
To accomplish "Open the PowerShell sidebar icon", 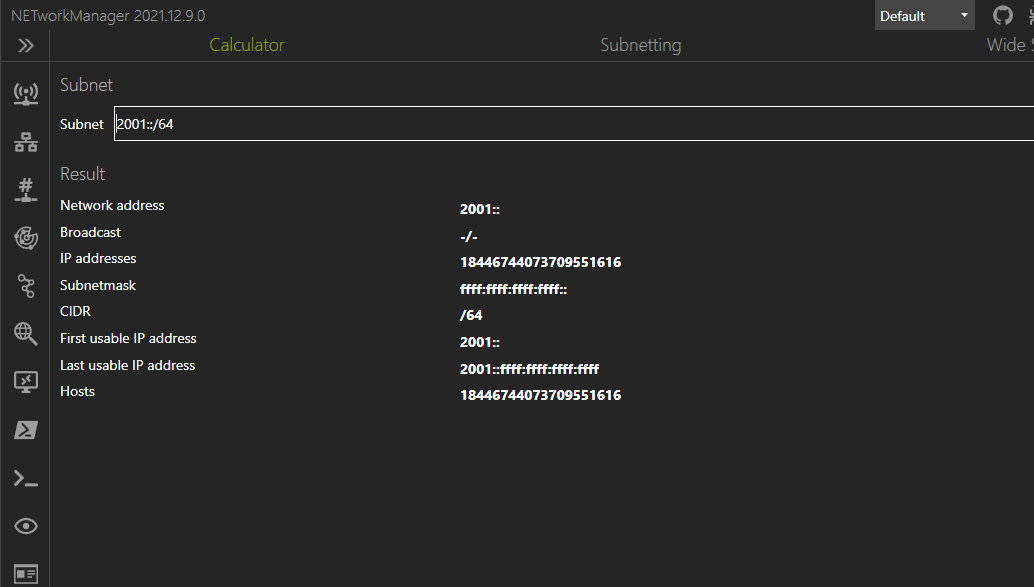I will click(x=26, y=430).
